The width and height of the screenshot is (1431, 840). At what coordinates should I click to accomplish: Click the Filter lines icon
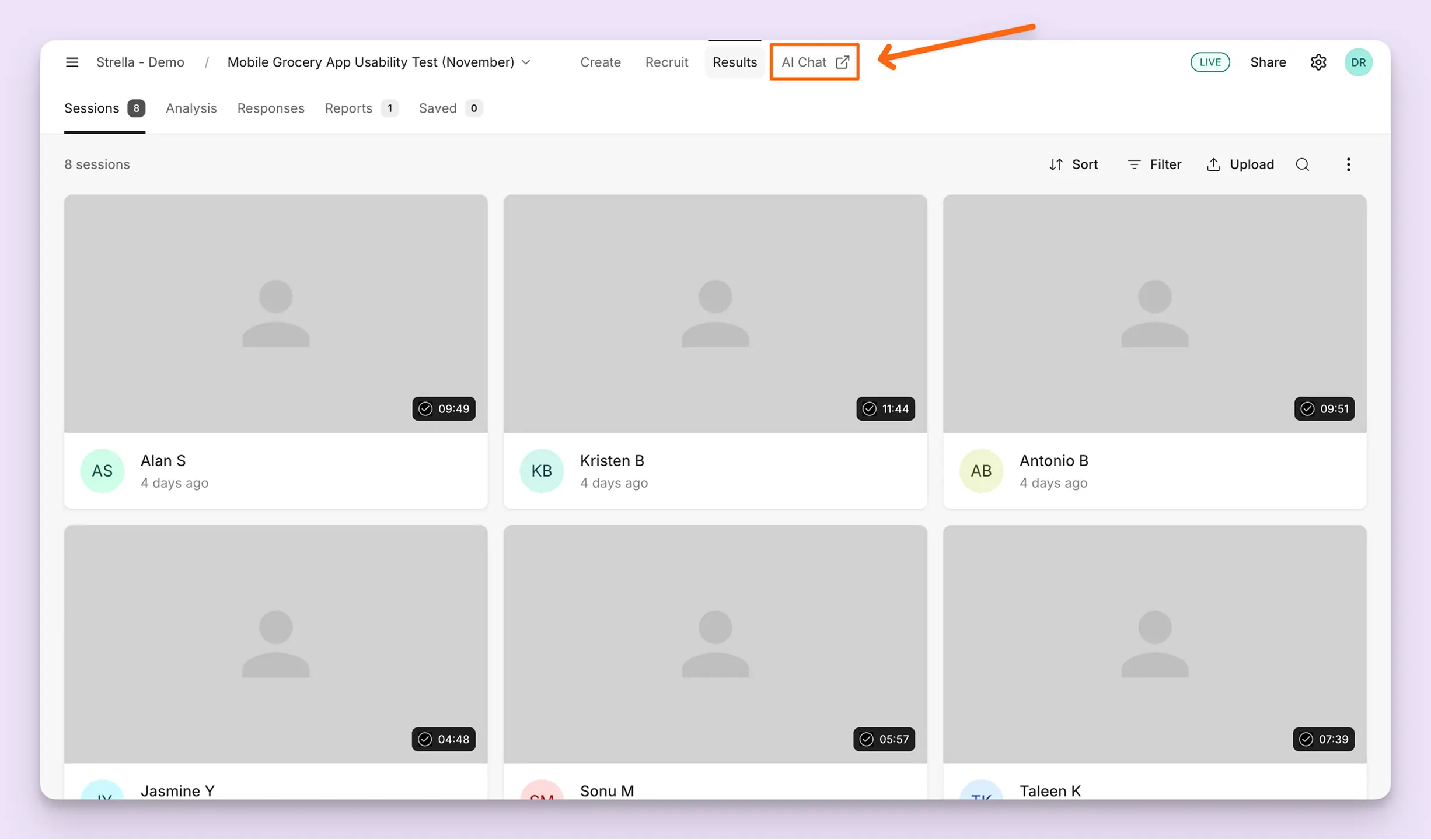pyautogui.click(x=1134, y=164)
